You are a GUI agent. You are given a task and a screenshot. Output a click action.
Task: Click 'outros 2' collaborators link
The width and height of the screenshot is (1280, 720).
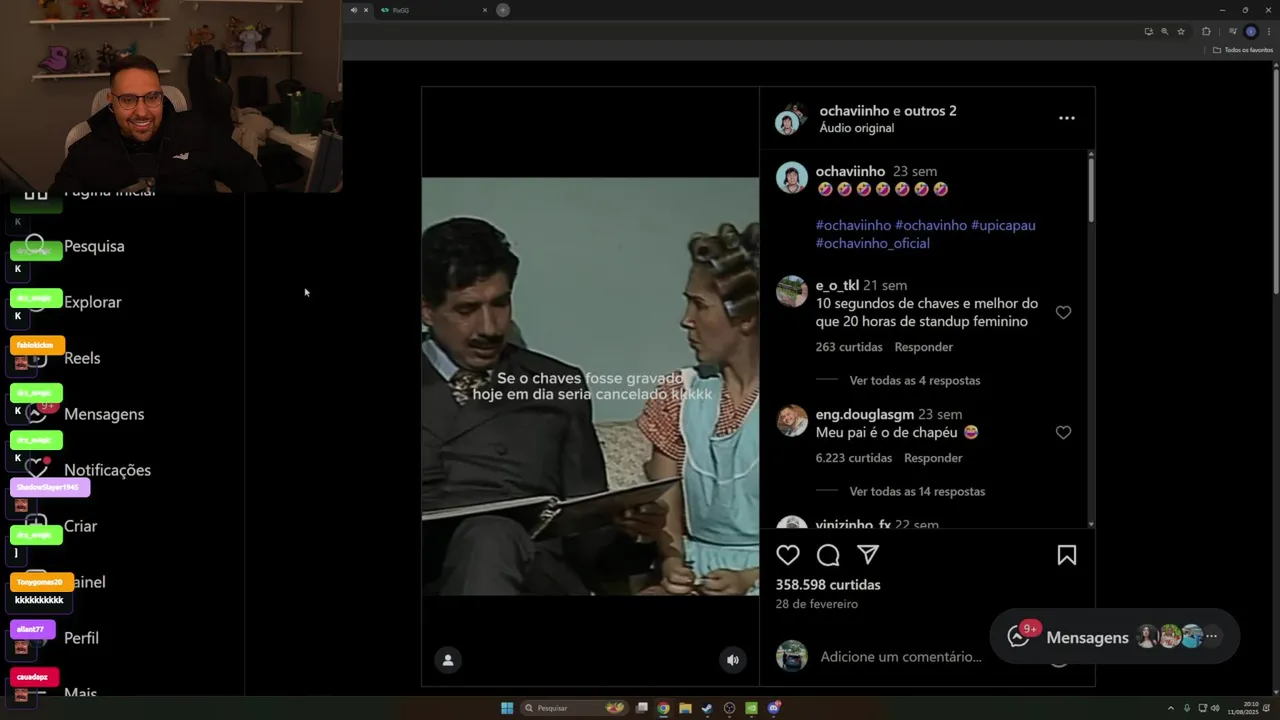[930, 111]
